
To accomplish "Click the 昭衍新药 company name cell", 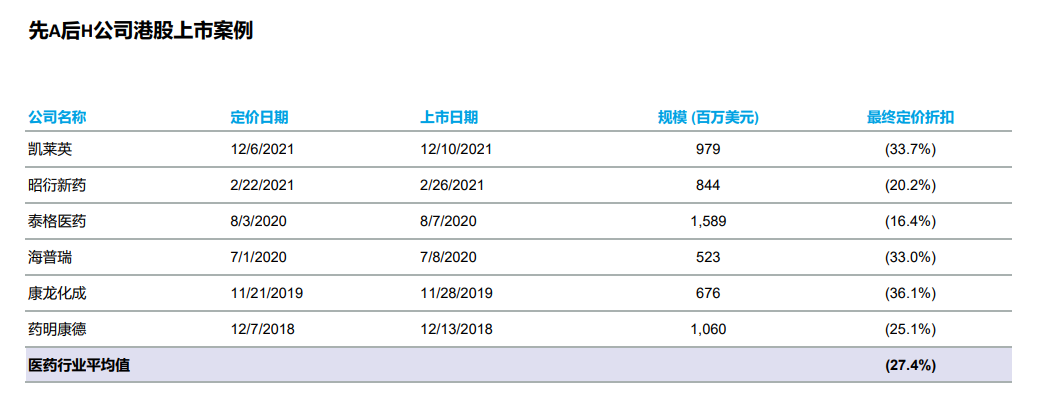I will pos(57,185).
